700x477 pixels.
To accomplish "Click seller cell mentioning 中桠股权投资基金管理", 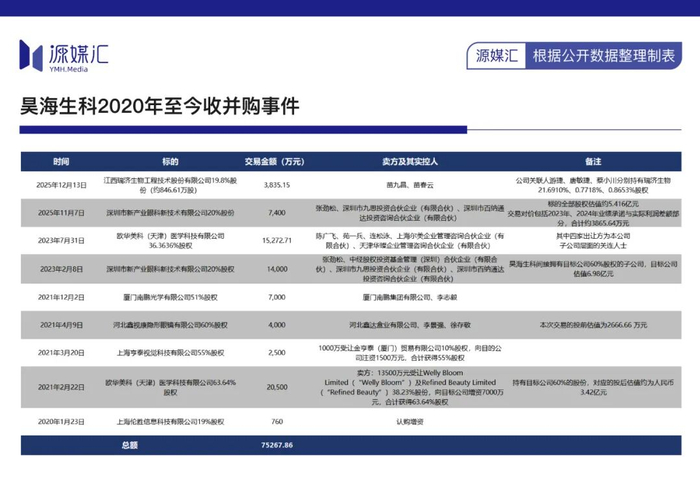I will coord(410,269).
